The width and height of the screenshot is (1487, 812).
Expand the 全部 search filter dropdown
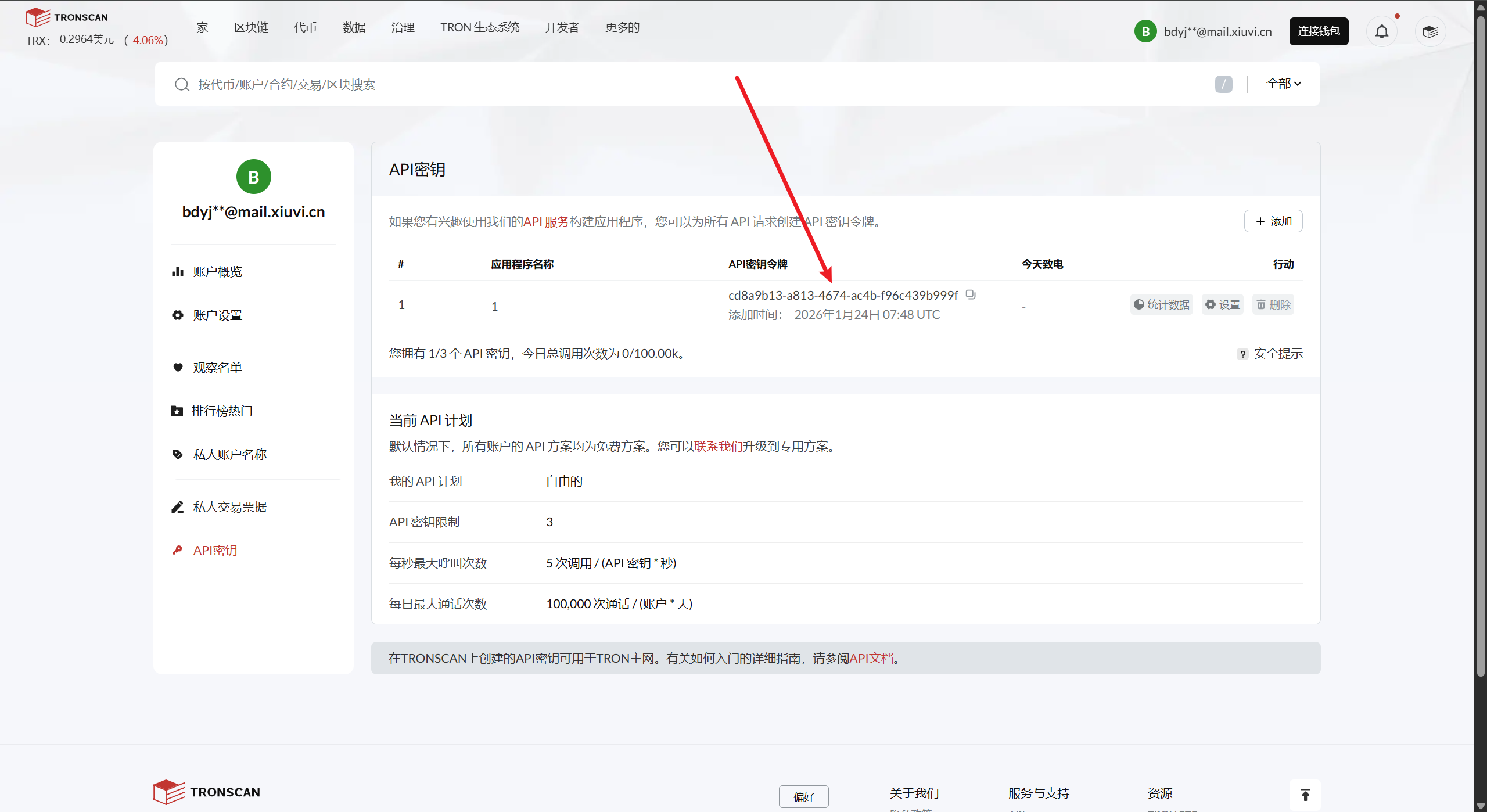coord(1283,84)
